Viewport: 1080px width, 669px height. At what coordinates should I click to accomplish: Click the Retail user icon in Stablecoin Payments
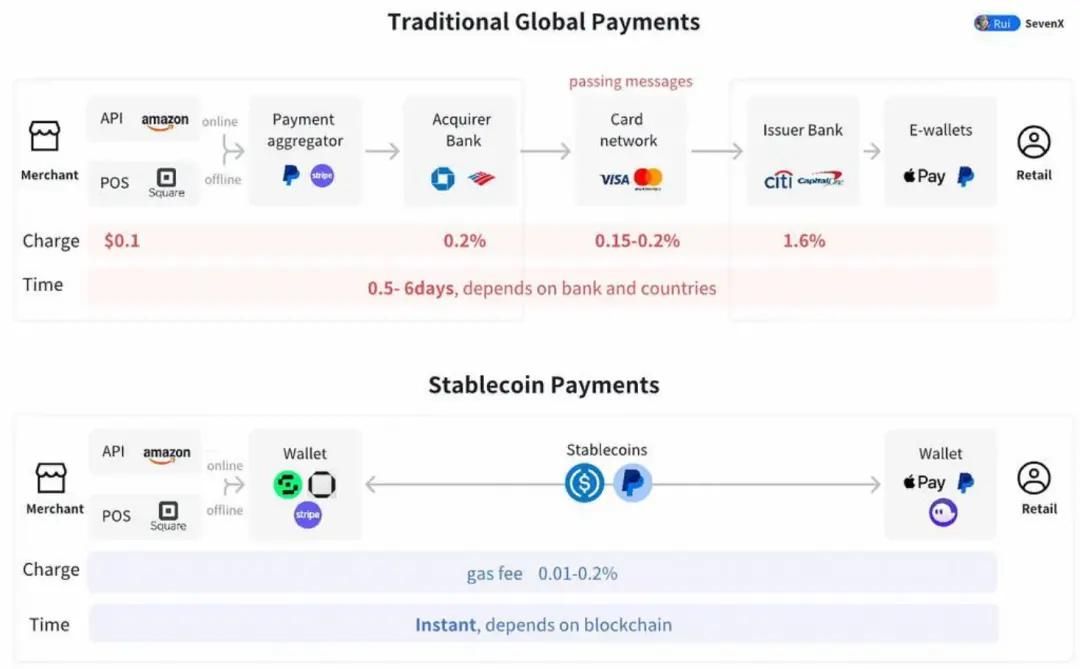pyautogui.click(x=1034, y=478)
